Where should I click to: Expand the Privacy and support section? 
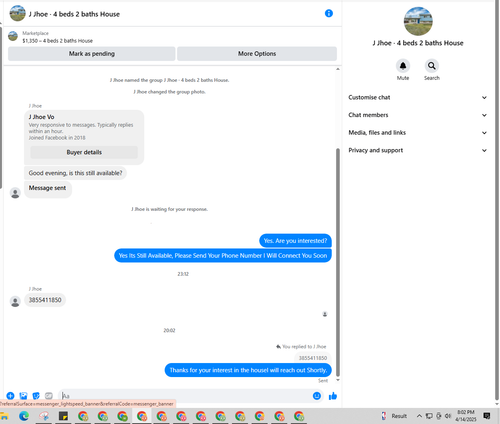click(418, 150)
